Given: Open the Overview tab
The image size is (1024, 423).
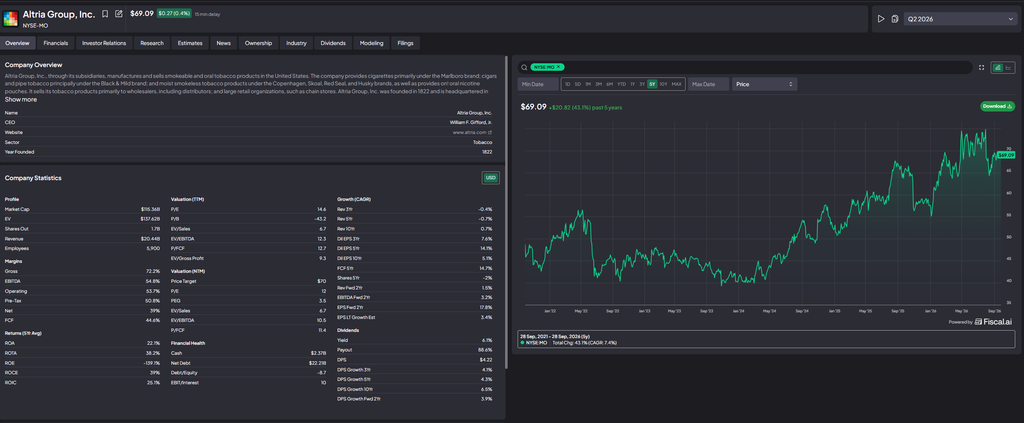Looking at the screenshot, I should 18,43.
